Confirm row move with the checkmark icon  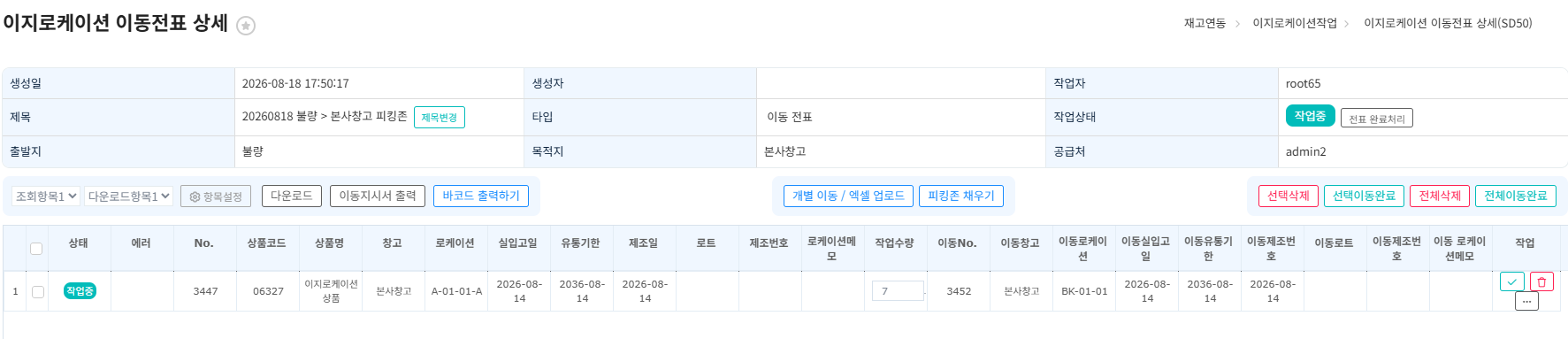1512,281
